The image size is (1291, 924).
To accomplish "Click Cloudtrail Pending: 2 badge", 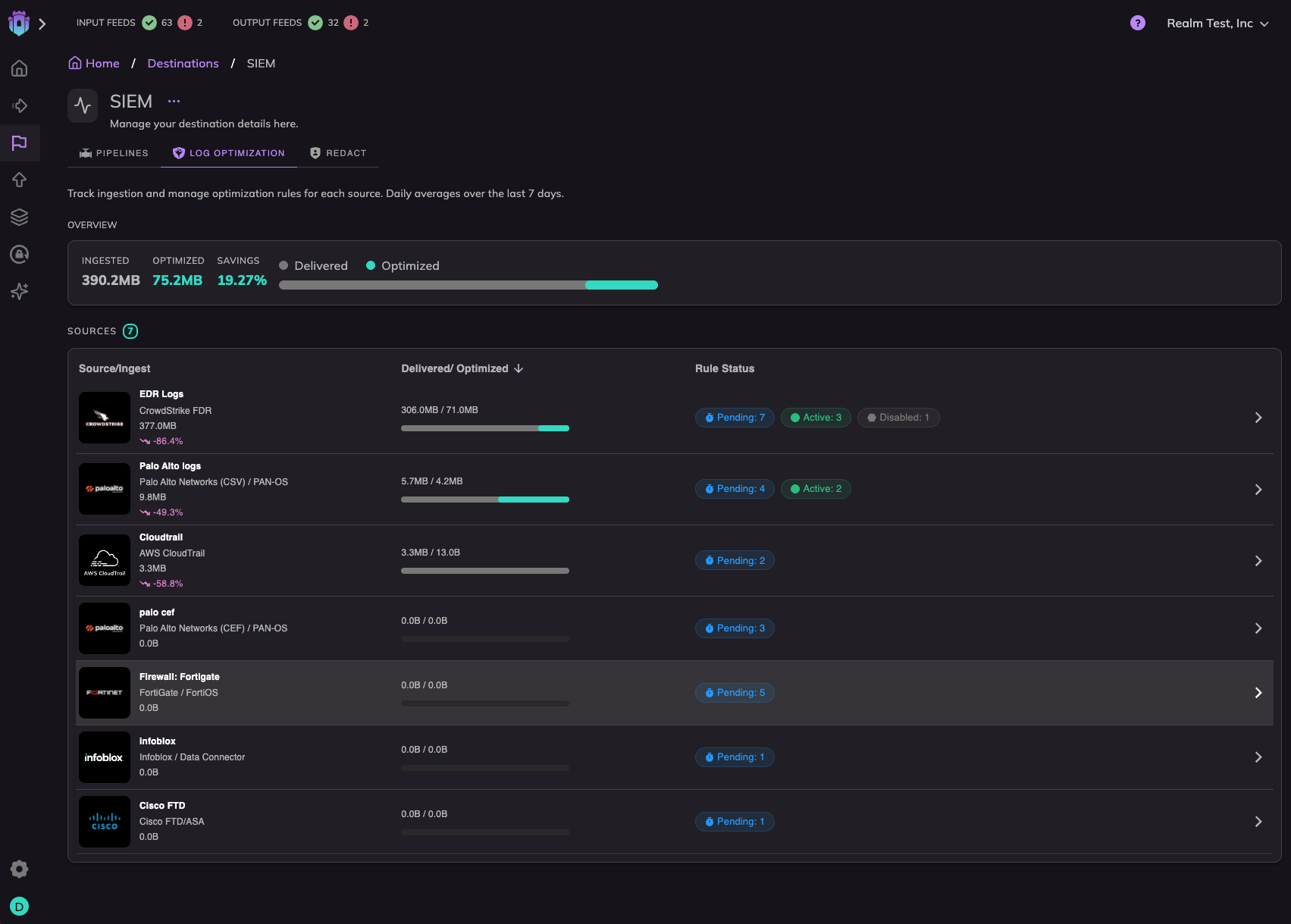I will pyautogui.click(x=735, y=561).
